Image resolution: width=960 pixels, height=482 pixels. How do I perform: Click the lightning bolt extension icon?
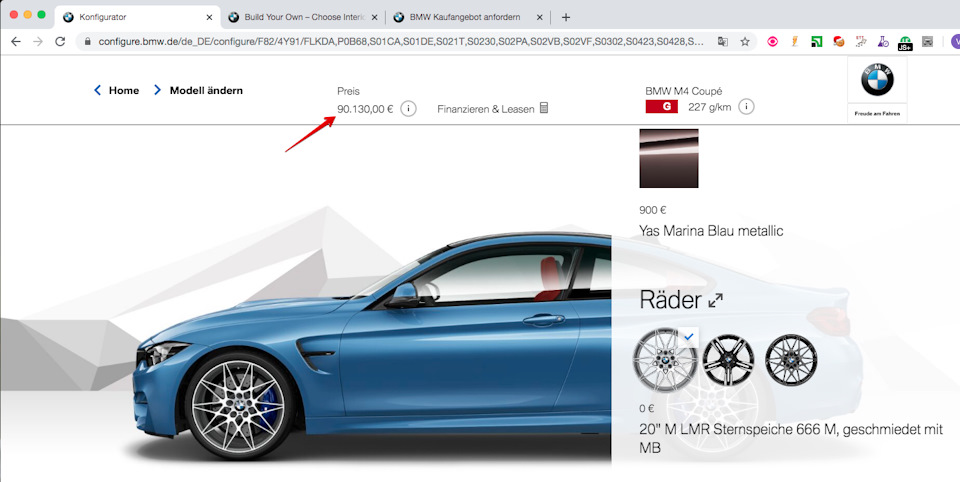point(795,42)
